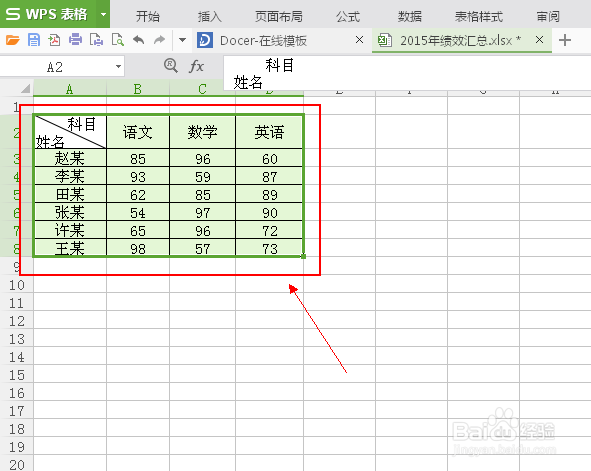
Task: Add a new document tab with plus
Action: coord(565,40)
